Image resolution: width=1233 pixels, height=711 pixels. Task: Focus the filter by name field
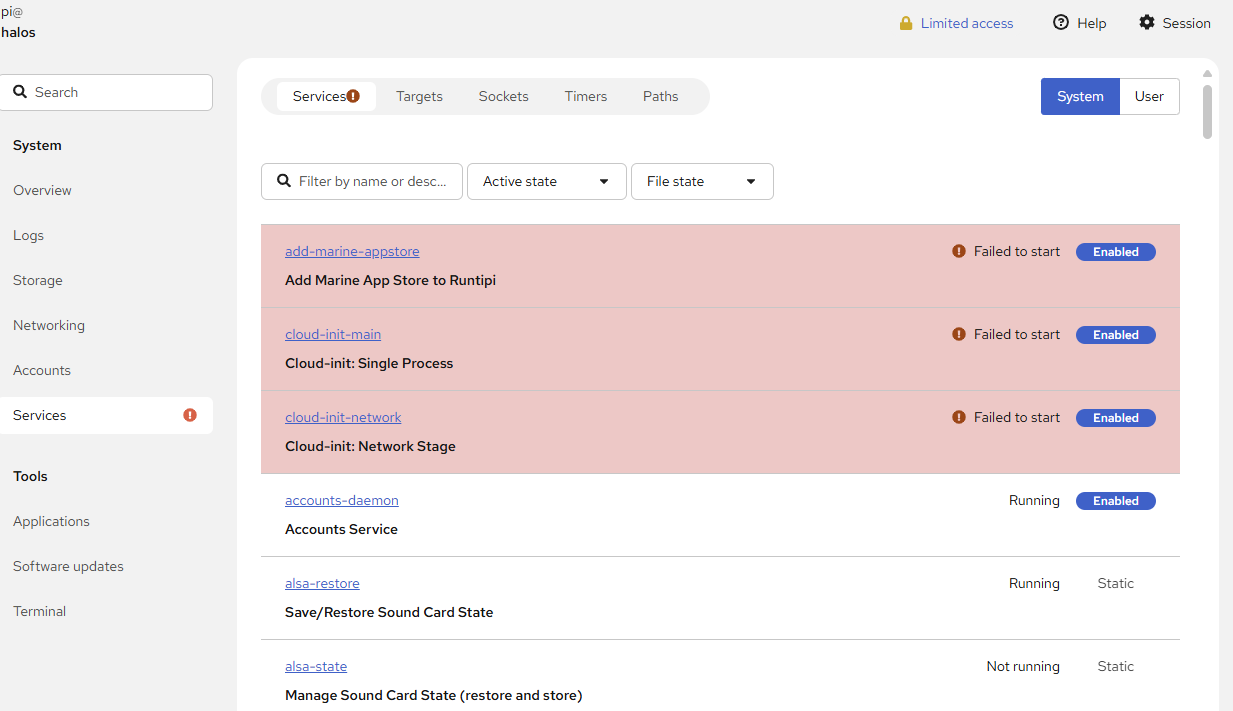coord(372,182)
